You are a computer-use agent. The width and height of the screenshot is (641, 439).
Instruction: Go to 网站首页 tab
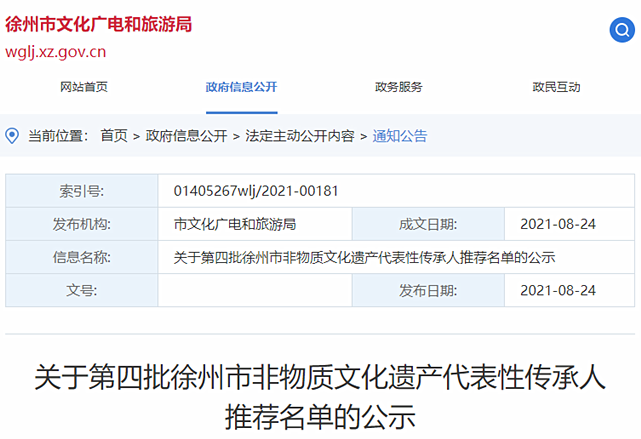click(x=84, y=87)
